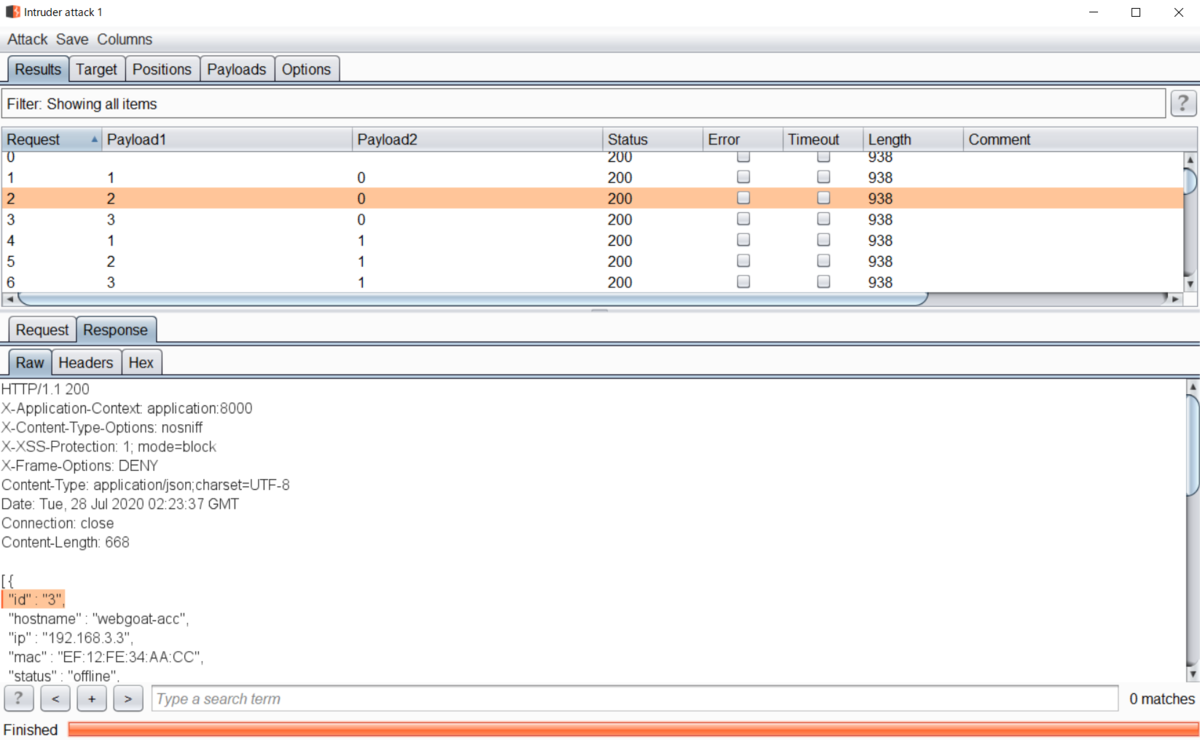The height and width of the screenshot is (740, 1200).
Task: Open the Headers view tab
Action: tap(86, 362)
